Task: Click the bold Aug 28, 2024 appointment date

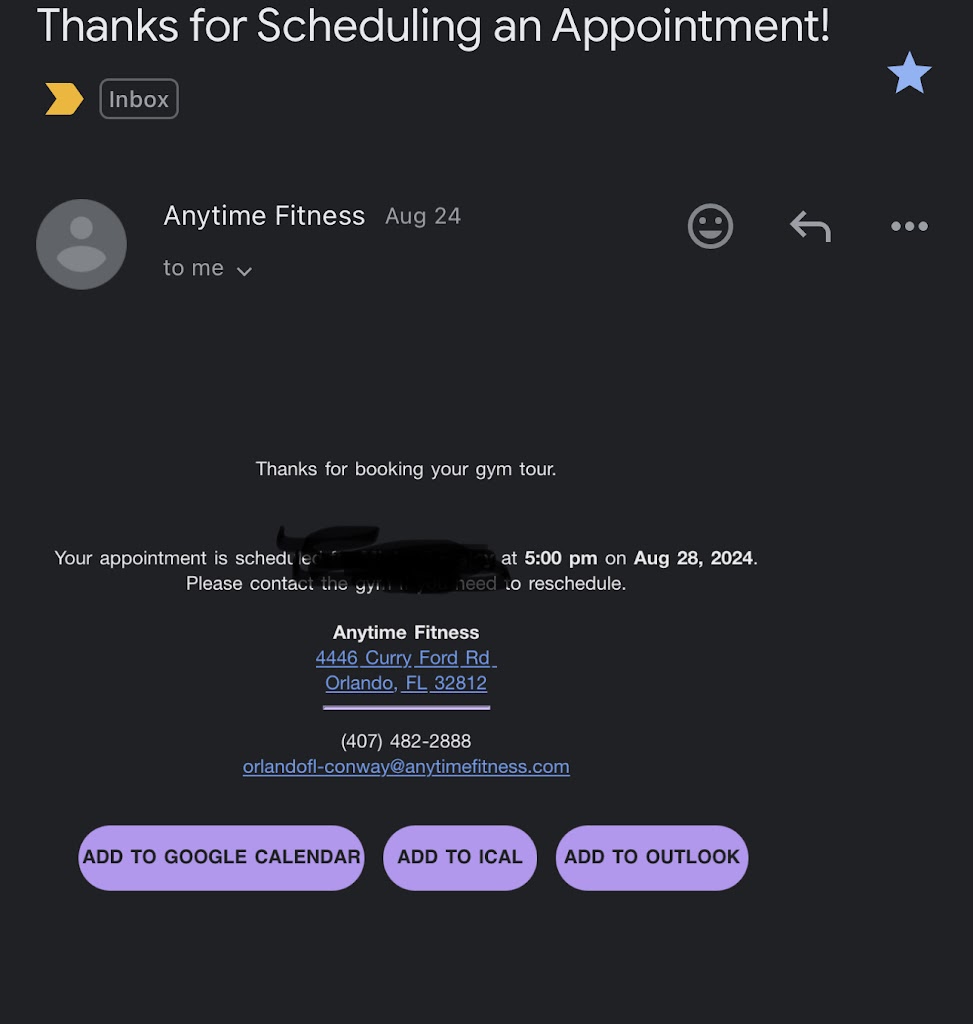Action: [x=693, y=558]
